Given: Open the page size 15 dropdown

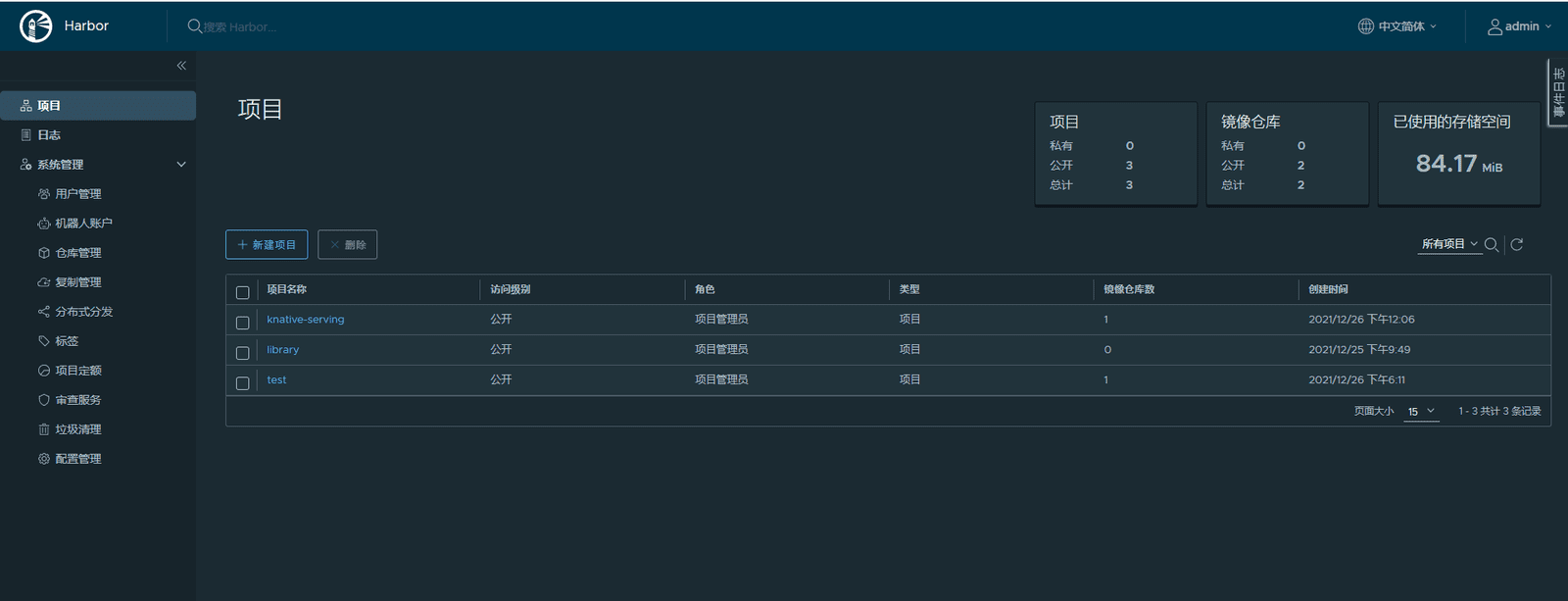Looking at the screenshot, I should (1422, 412).
